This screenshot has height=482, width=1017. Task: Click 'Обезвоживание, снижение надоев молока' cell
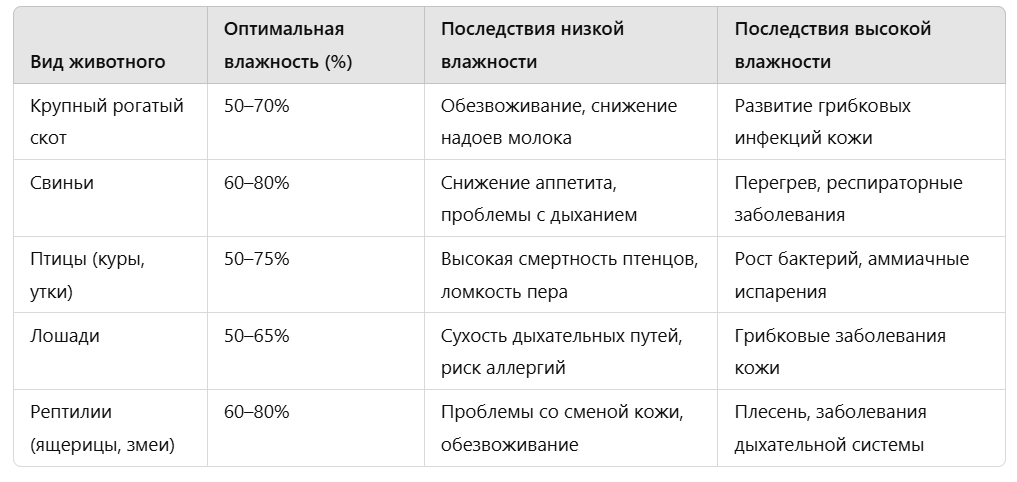pos(559,122)
